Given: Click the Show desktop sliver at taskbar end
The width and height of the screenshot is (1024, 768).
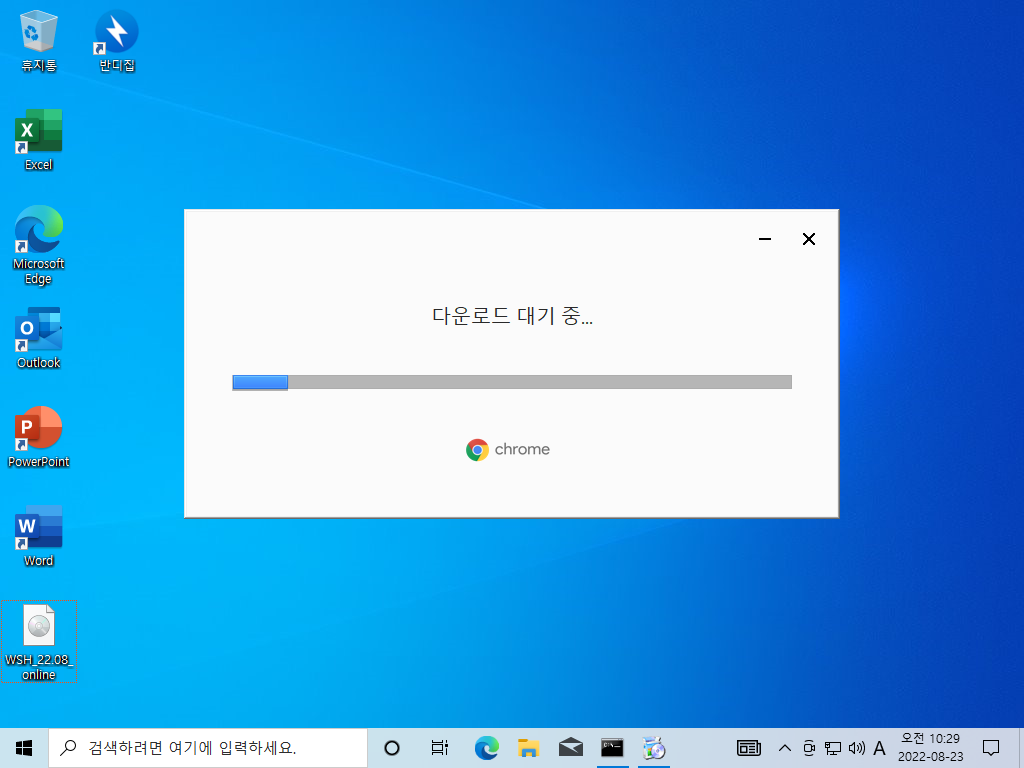Looking at the screenshot, I should [1021, 748].
